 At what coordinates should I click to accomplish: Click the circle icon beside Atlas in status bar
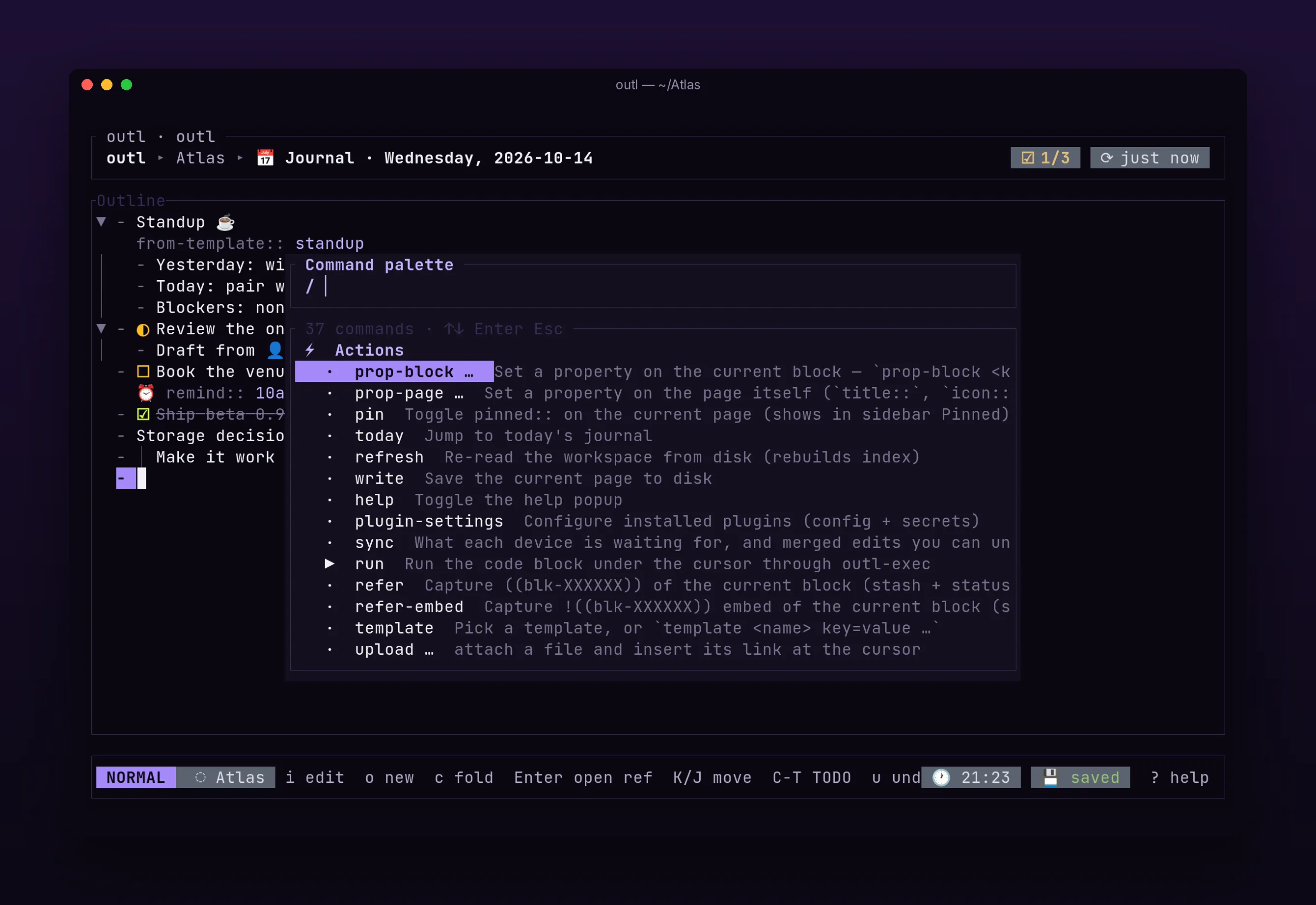click(x=200, y=777)
